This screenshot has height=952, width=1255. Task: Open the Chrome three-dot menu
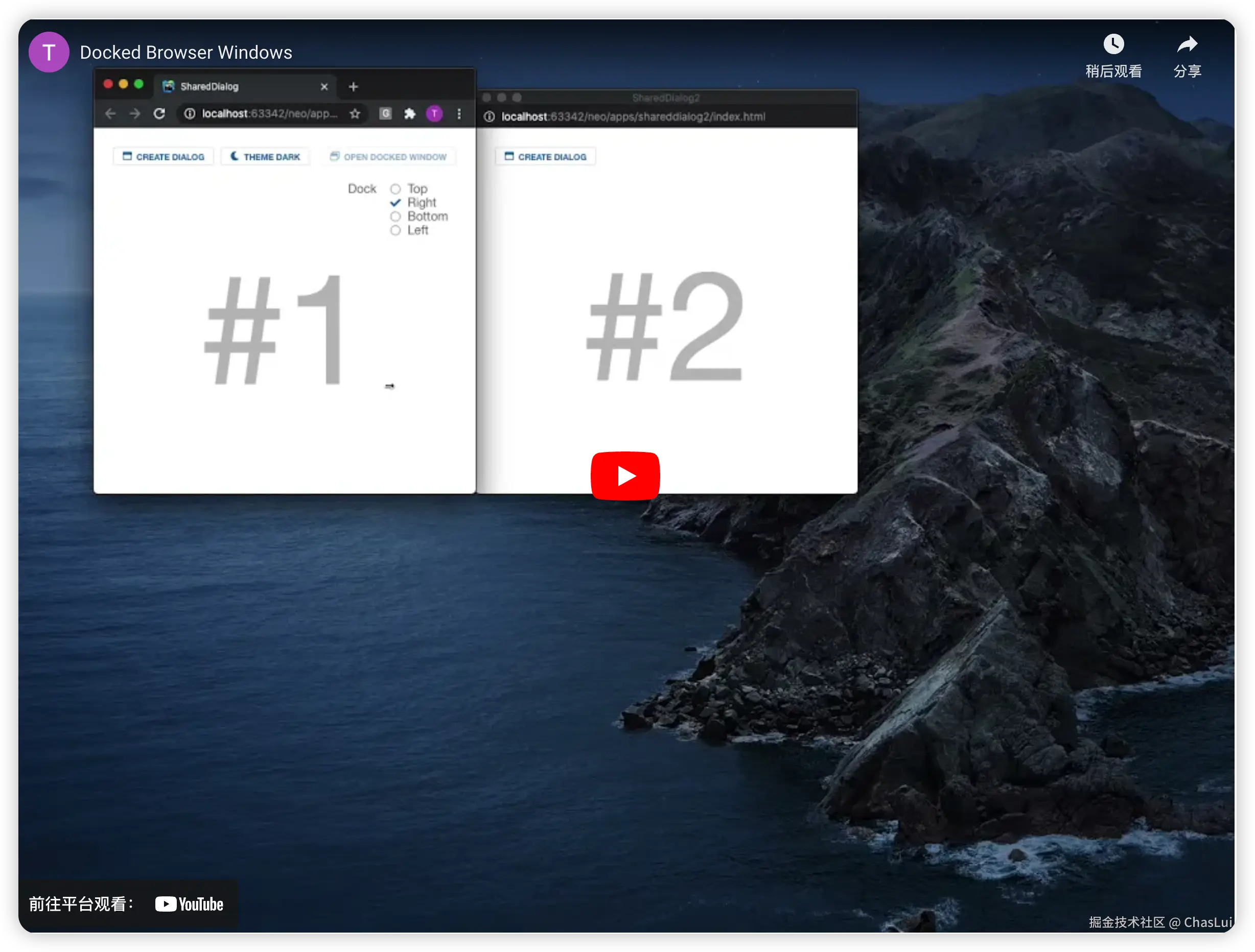459,114
